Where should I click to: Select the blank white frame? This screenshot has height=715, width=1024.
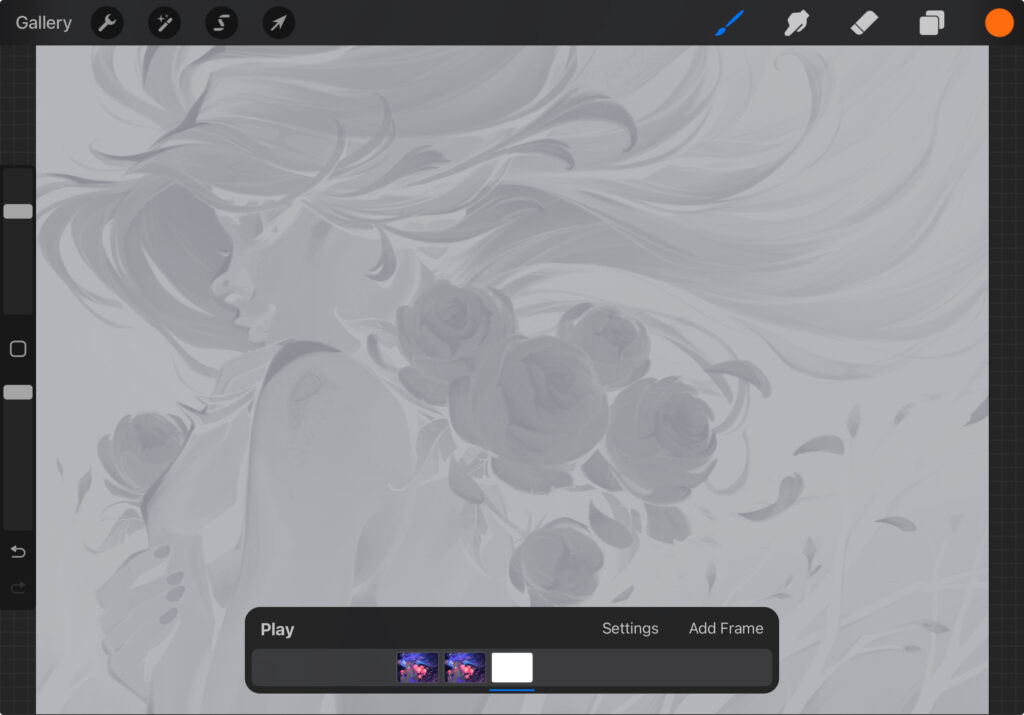coord(512,667)
